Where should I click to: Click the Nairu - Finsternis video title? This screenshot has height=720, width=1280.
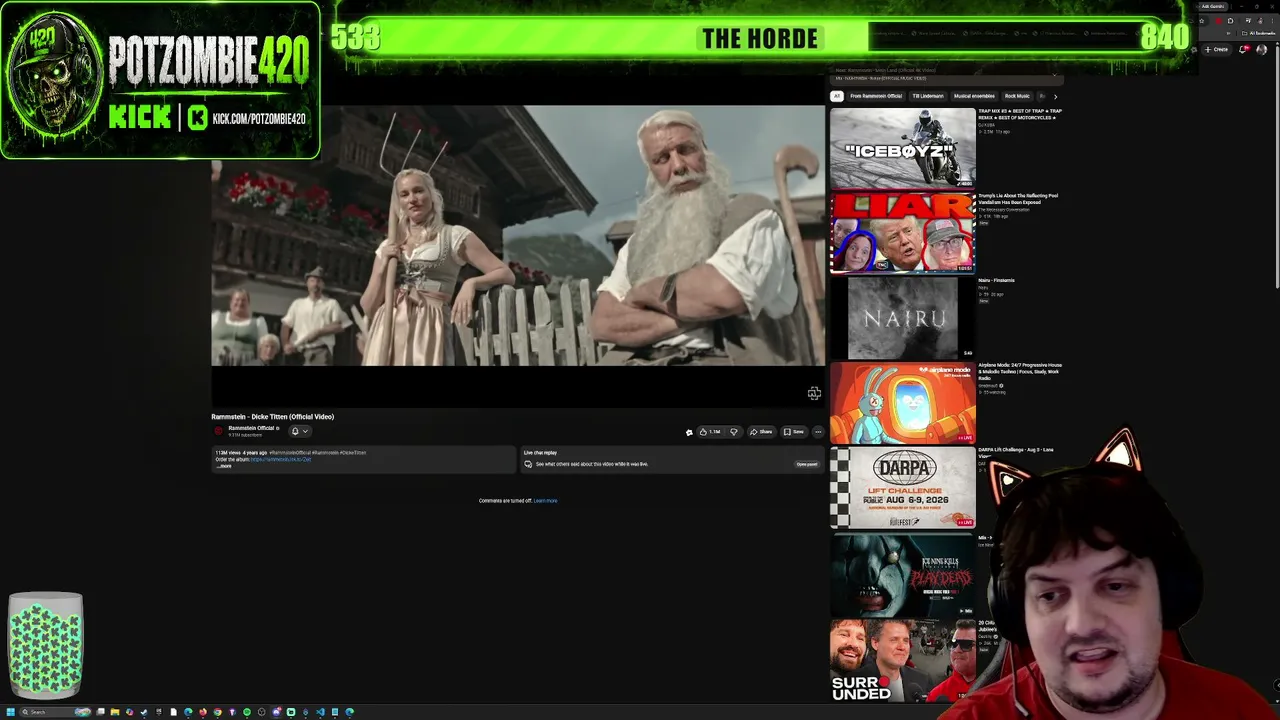click(996, 281)
